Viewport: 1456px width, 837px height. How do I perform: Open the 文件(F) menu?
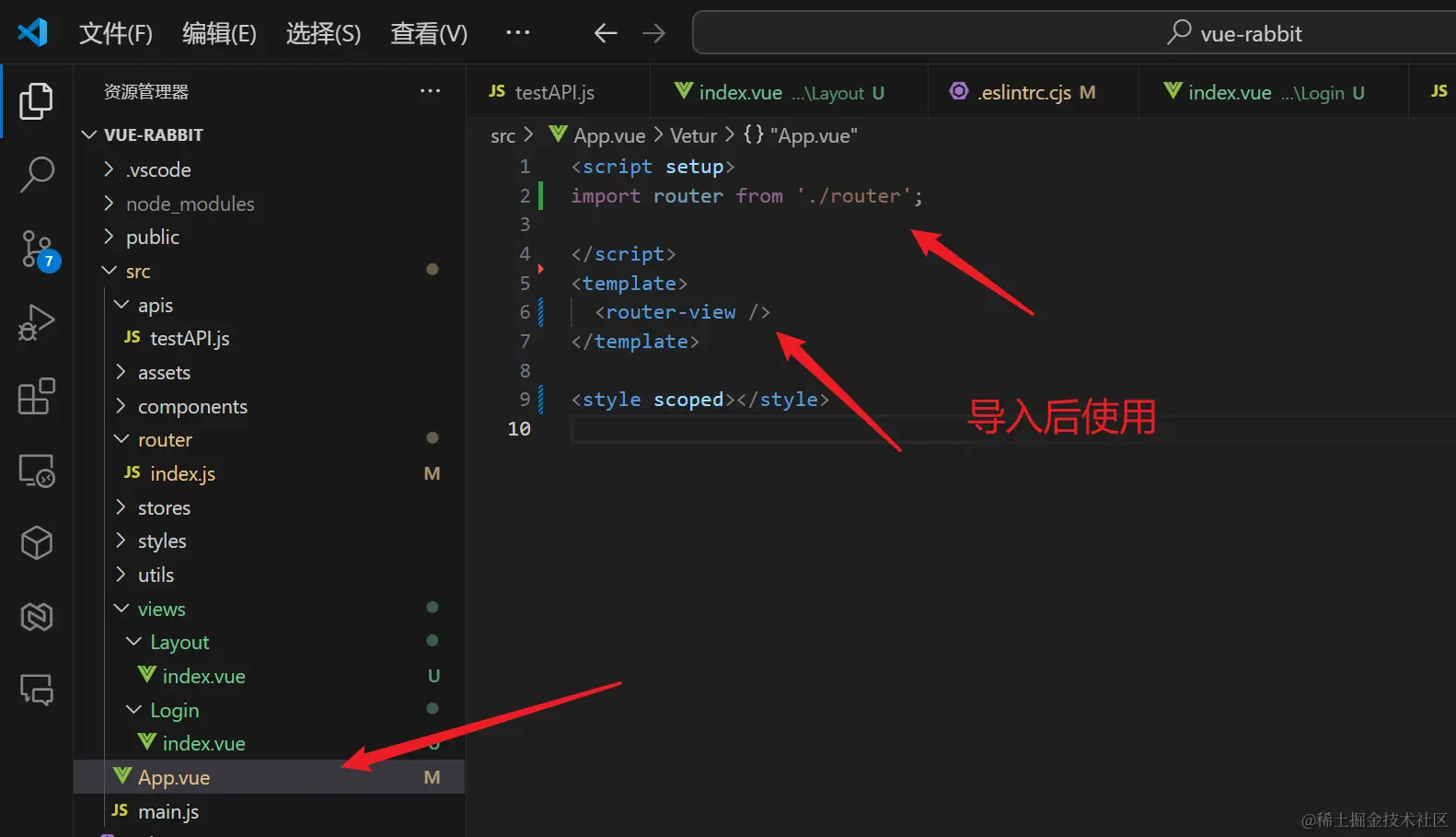point(115,33)
